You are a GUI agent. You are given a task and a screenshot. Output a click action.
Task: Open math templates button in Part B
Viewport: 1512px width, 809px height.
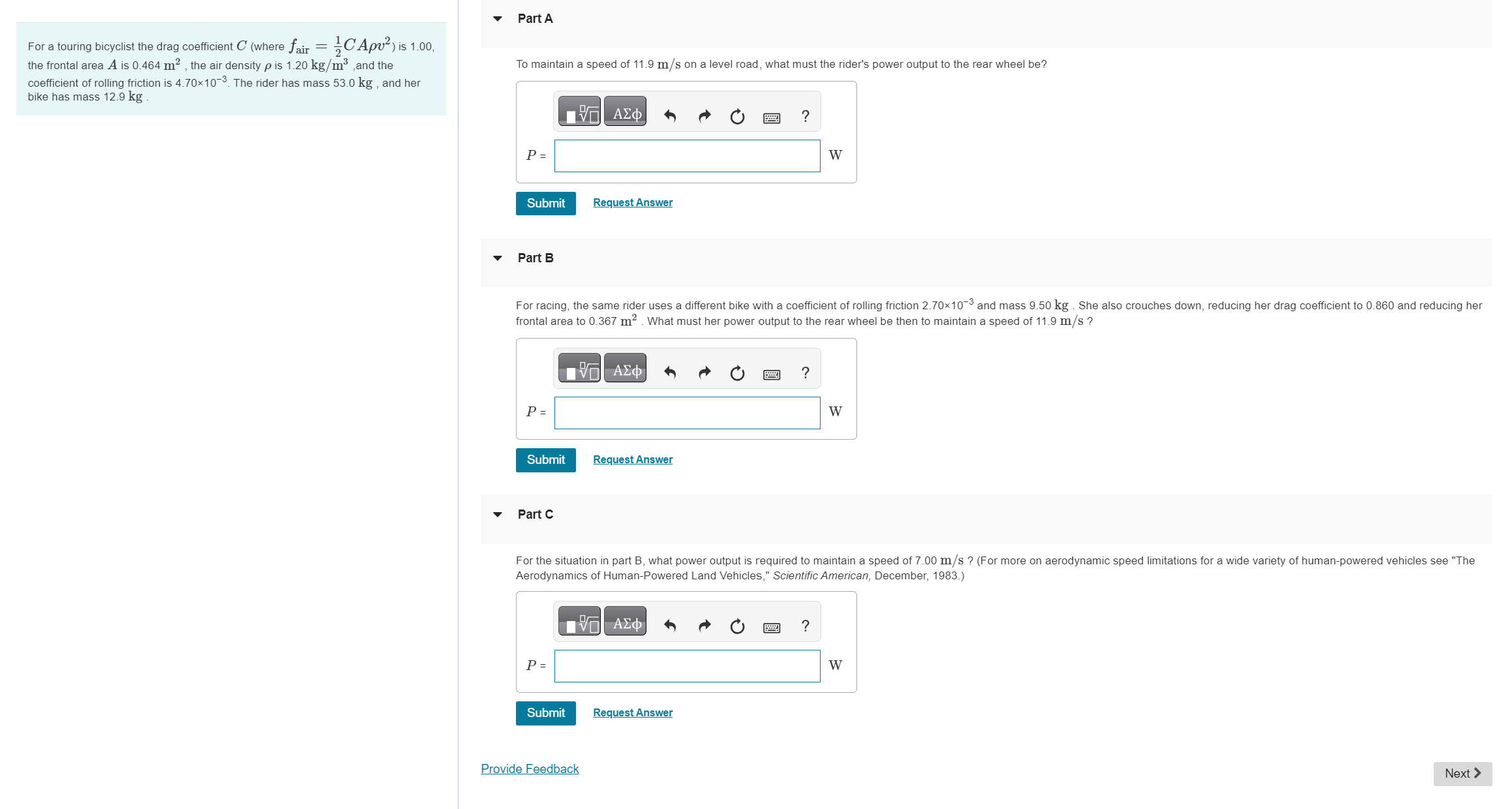pyautogui.click(x=579, y=368)
